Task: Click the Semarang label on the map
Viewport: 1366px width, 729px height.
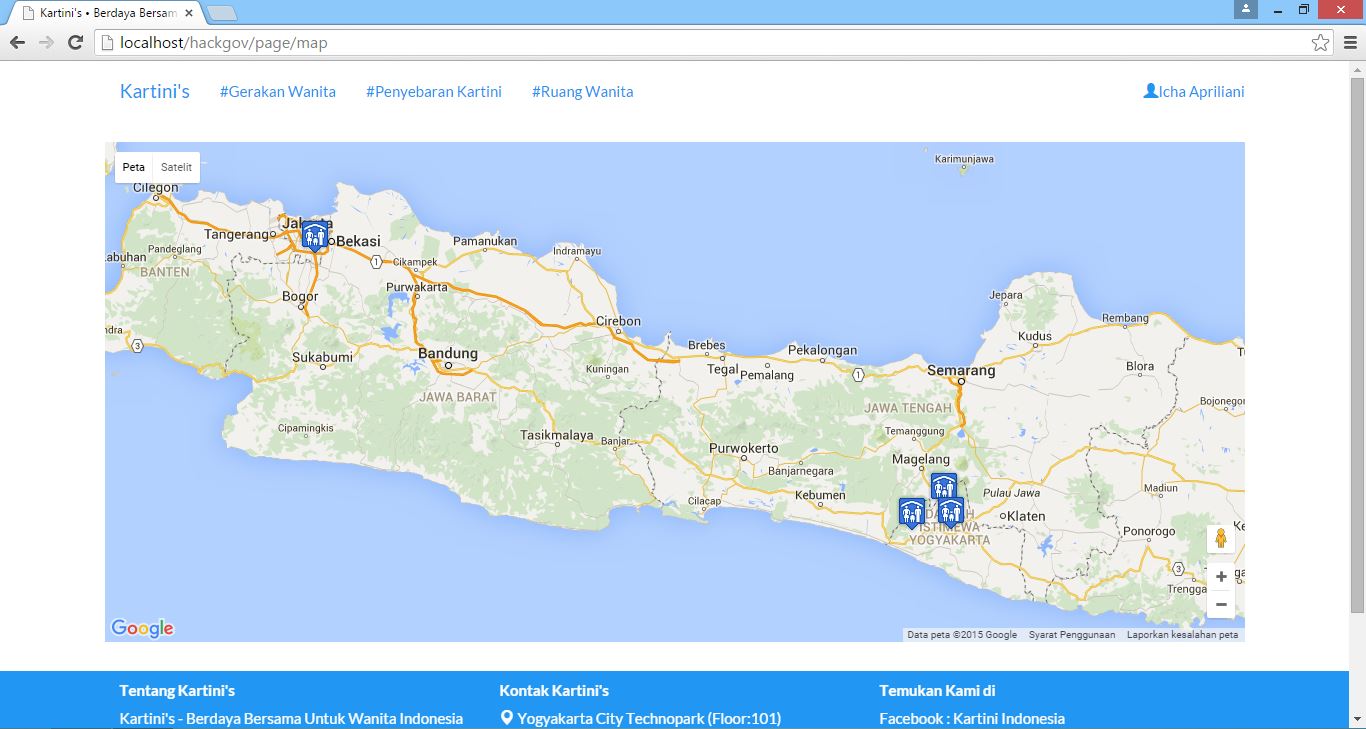Action: point(961,370)
